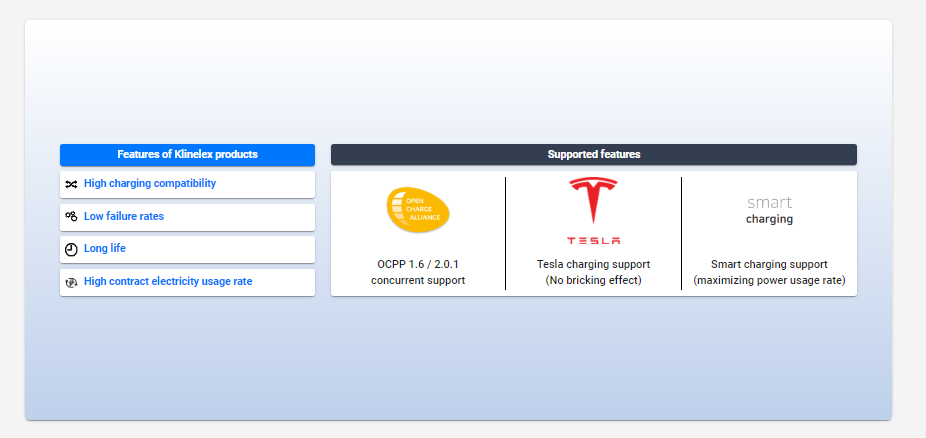Image resolution: width=926 pixels, height=438 pixels.
Task: Click the (maximizing power usage rate) text
Action: (769, 281)
